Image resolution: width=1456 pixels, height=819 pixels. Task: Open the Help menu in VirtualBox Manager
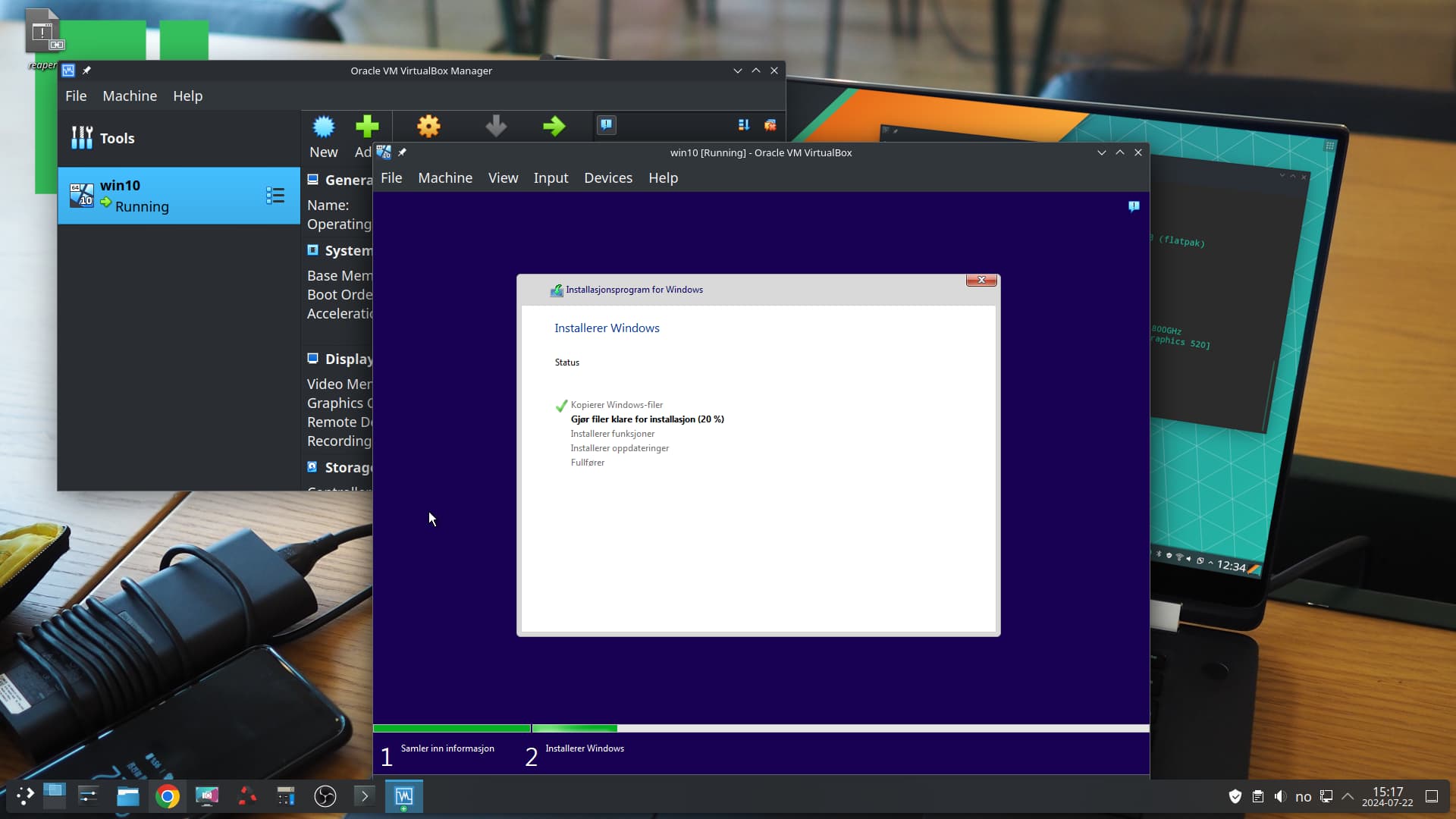click(187, 96)
